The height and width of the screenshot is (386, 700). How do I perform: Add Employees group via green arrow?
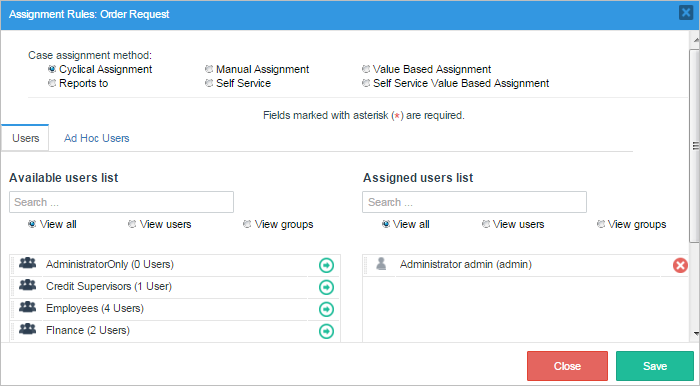326,309
